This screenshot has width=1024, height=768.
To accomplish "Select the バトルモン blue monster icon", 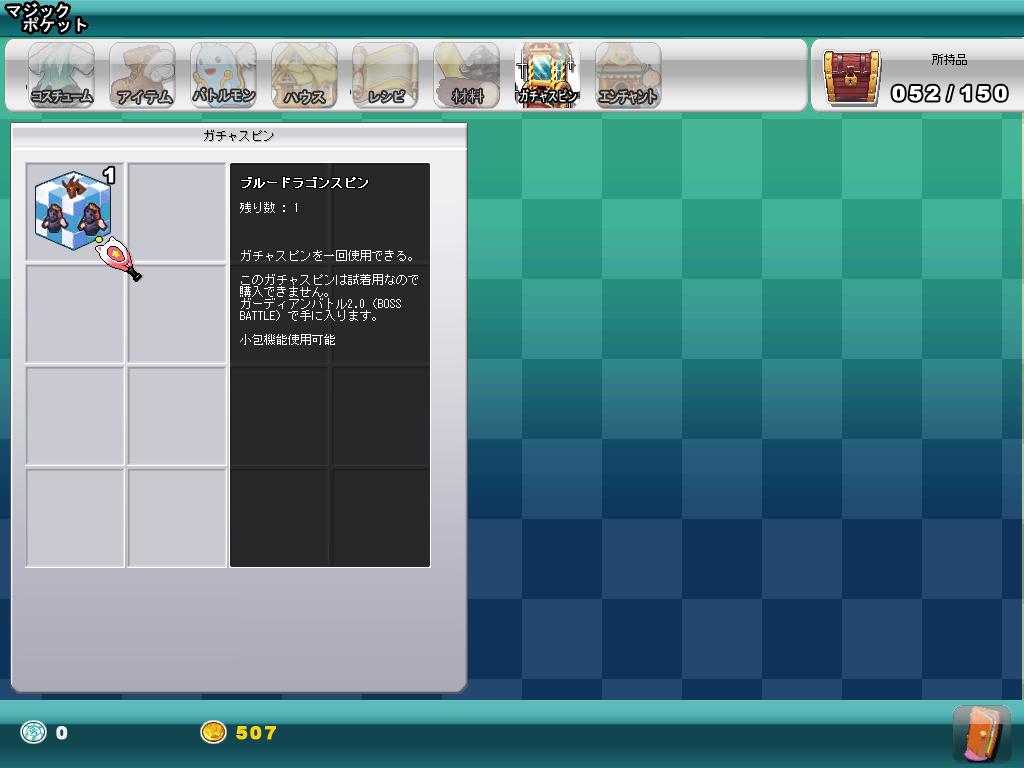I will coord(223,75).
